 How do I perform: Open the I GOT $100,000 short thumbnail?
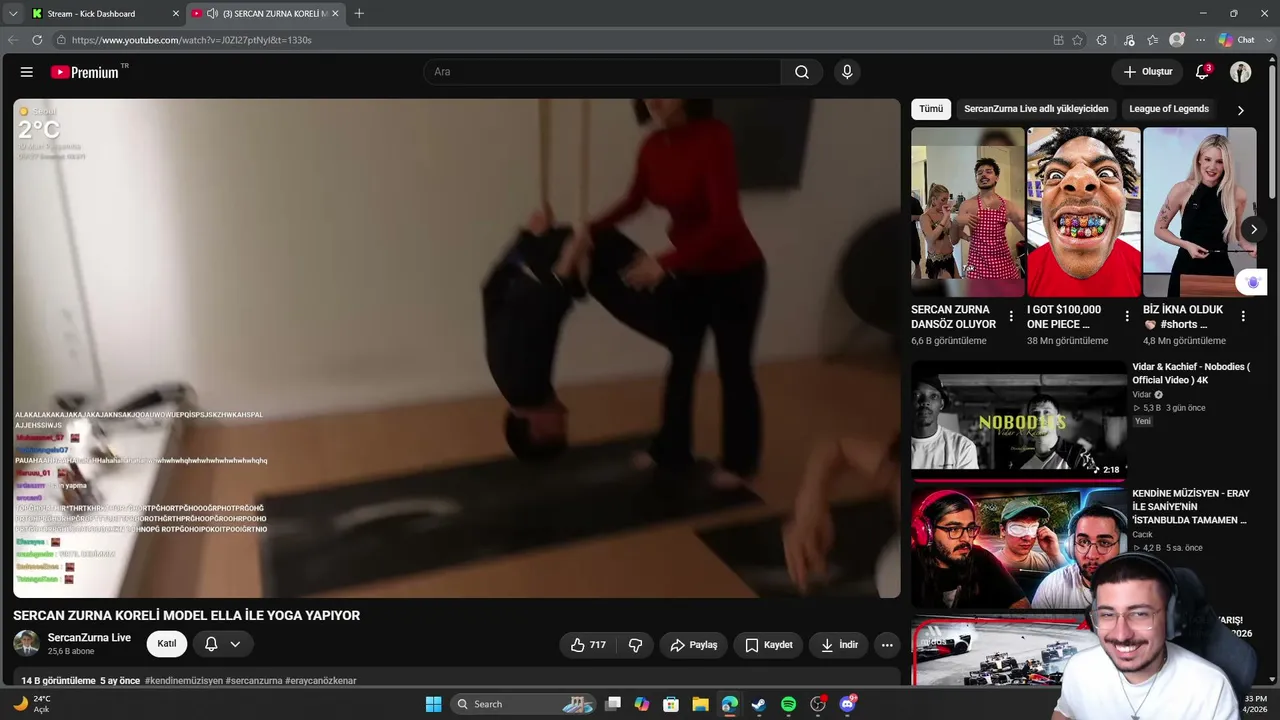click(1084, 212)
